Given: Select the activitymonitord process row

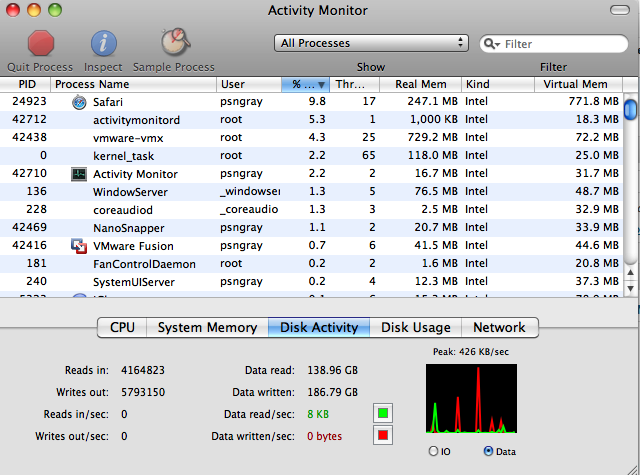Looking at the screenshot, I should [311, 120].
